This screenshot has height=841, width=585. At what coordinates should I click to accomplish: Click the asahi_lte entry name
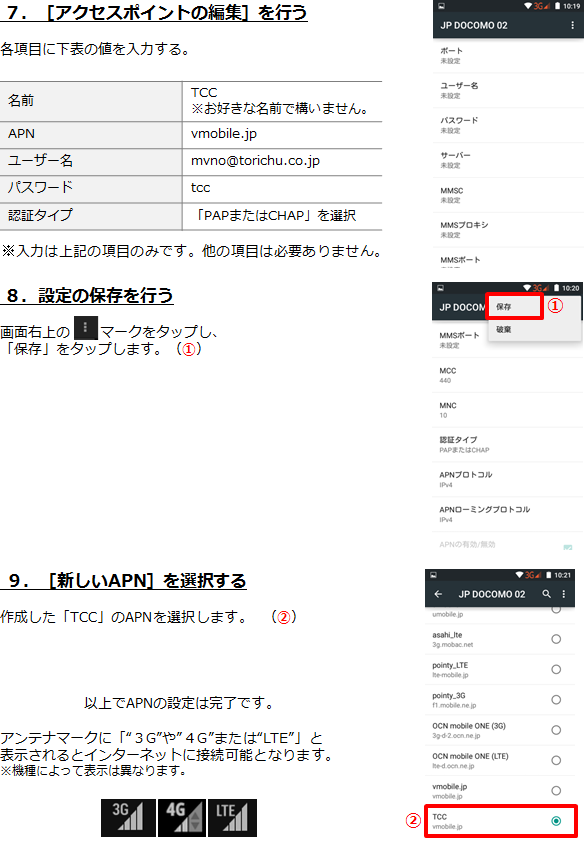click(447, 635)
